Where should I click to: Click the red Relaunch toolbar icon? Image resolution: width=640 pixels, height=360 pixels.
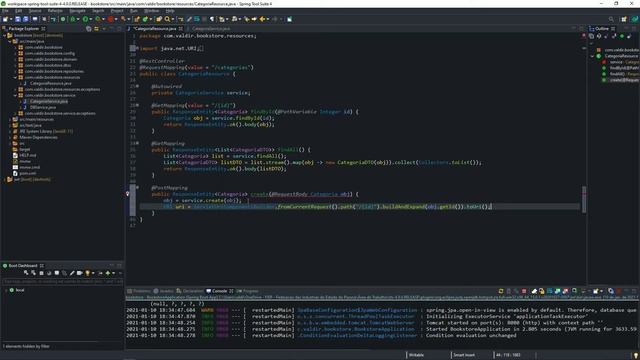pos(111,19)
